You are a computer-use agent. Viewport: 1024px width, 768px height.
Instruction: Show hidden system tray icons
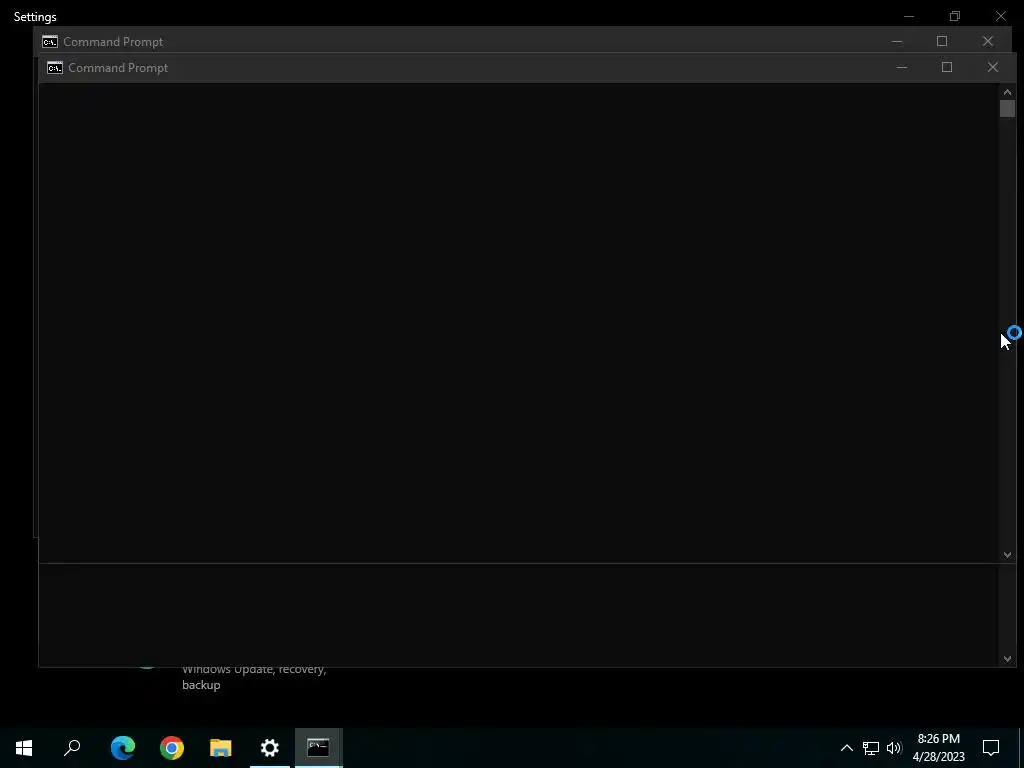846,748
